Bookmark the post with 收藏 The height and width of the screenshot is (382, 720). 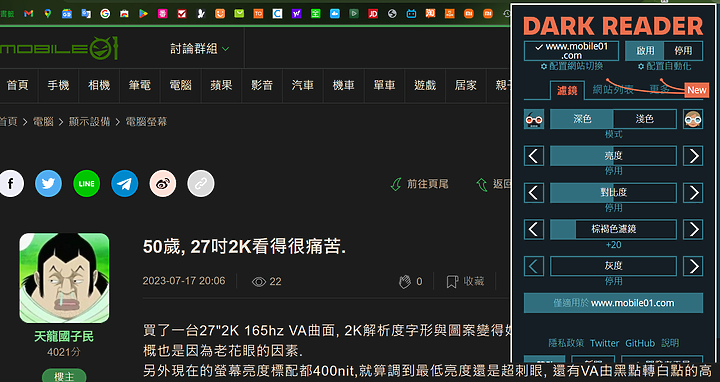point(466,281)
